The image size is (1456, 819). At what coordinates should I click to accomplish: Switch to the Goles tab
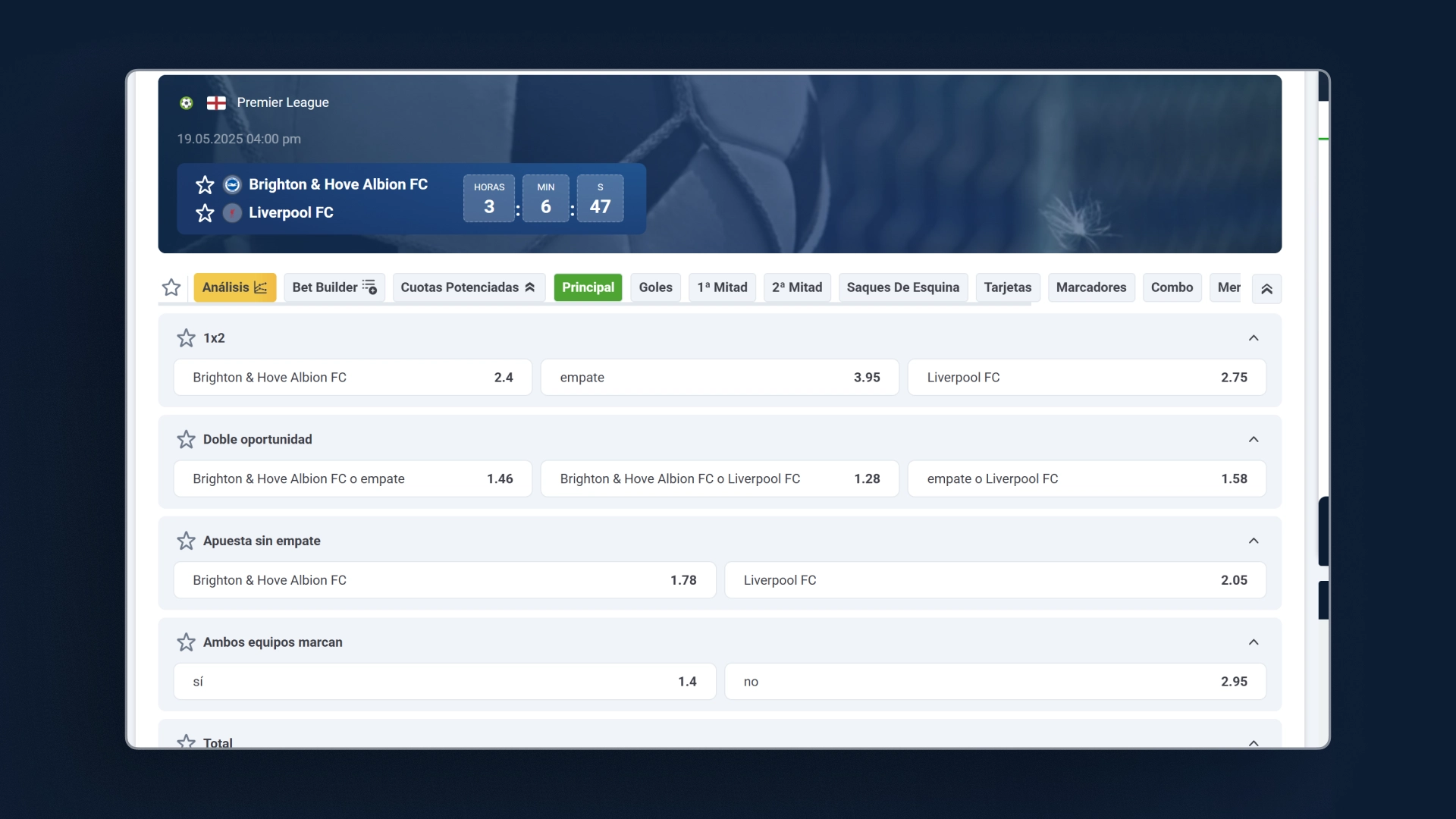pyautogui.click(x=655, y=287)
